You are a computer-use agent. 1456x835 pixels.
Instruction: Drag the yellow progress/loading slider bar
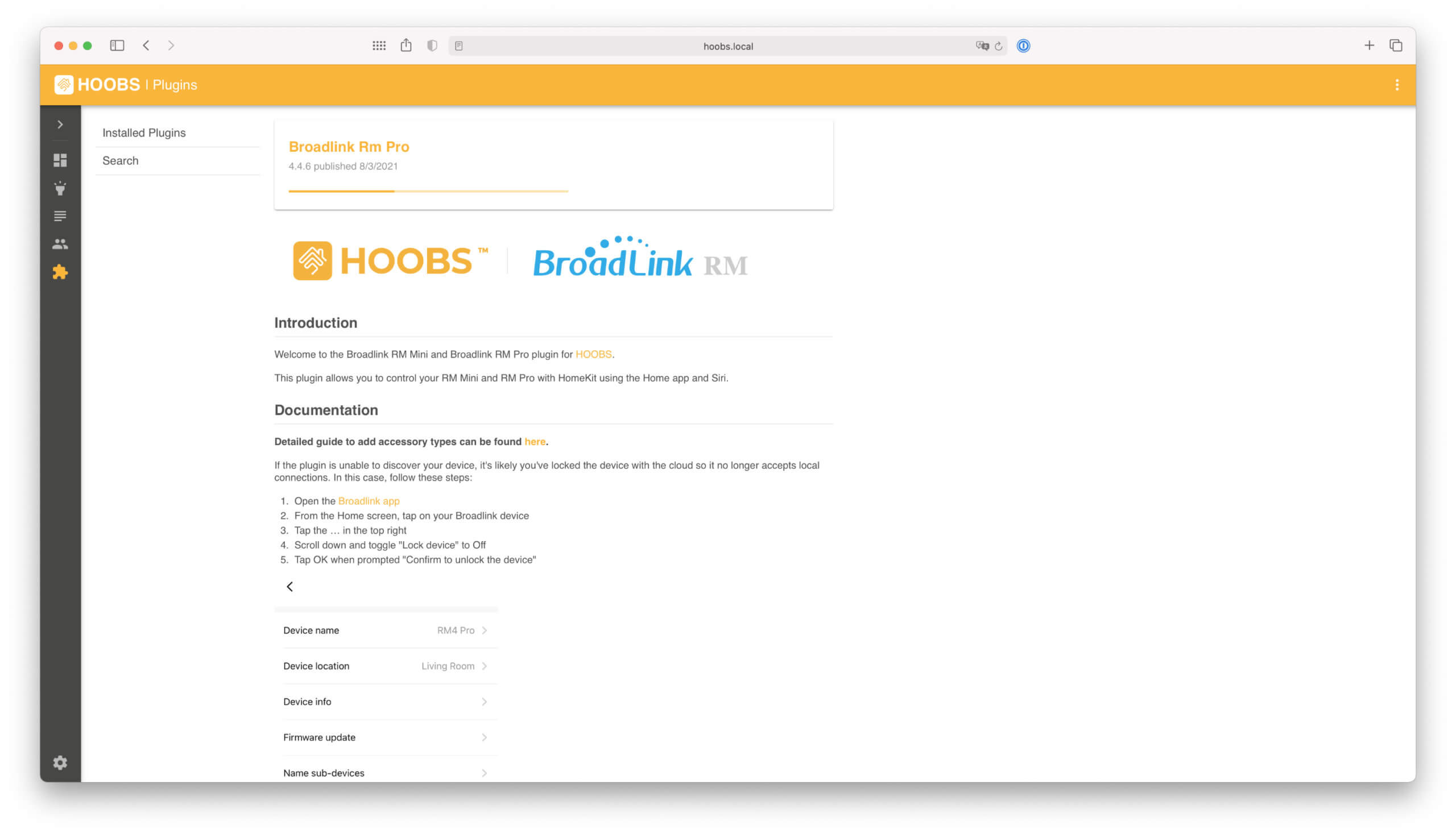pyautogui.click(x=428, y=190)
